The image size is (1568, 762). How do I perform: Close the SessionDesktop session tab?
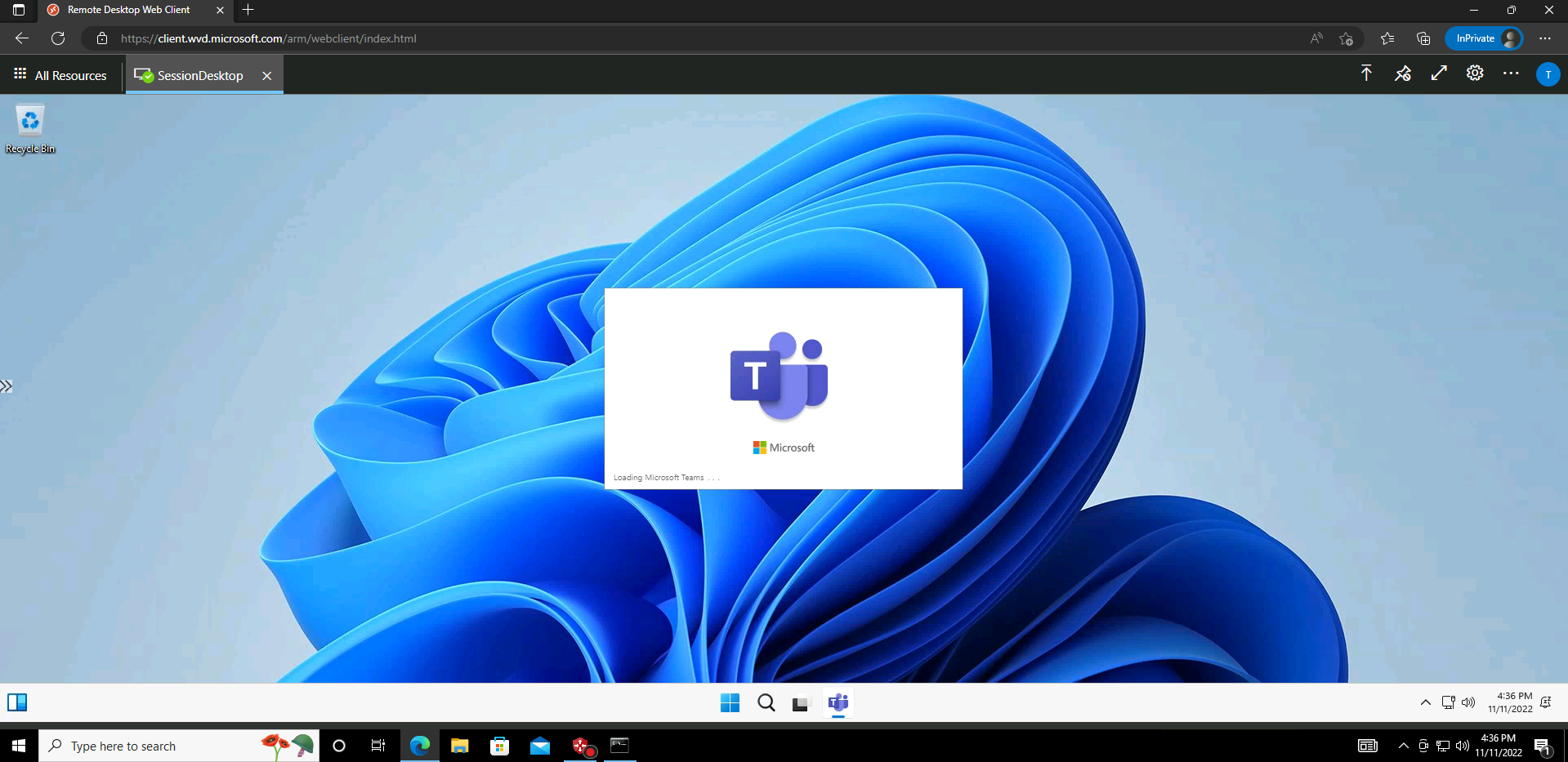point(266,75)
